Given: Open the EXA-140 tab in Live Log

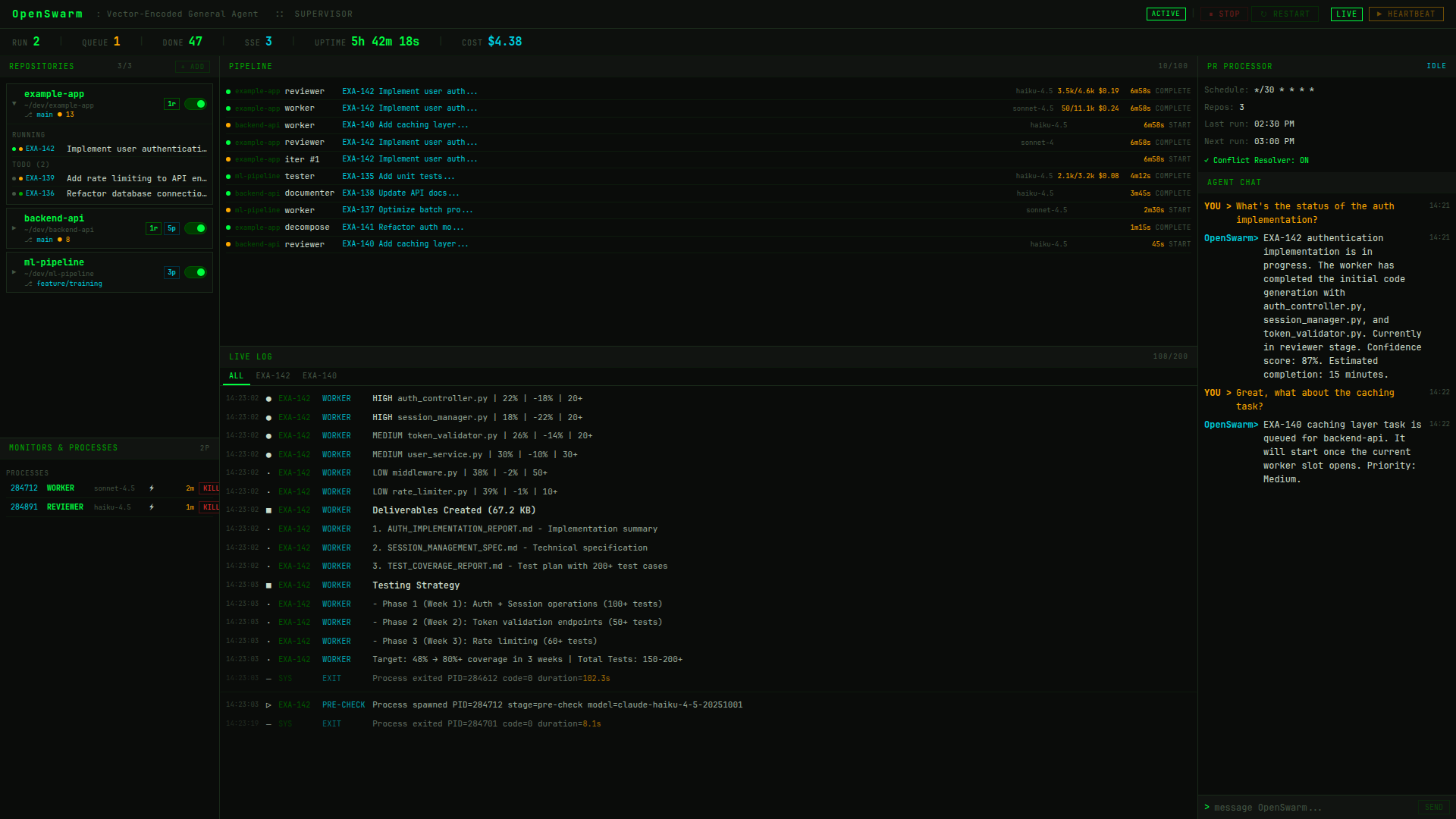Looking at the screenshot, I should pos(319,375).
